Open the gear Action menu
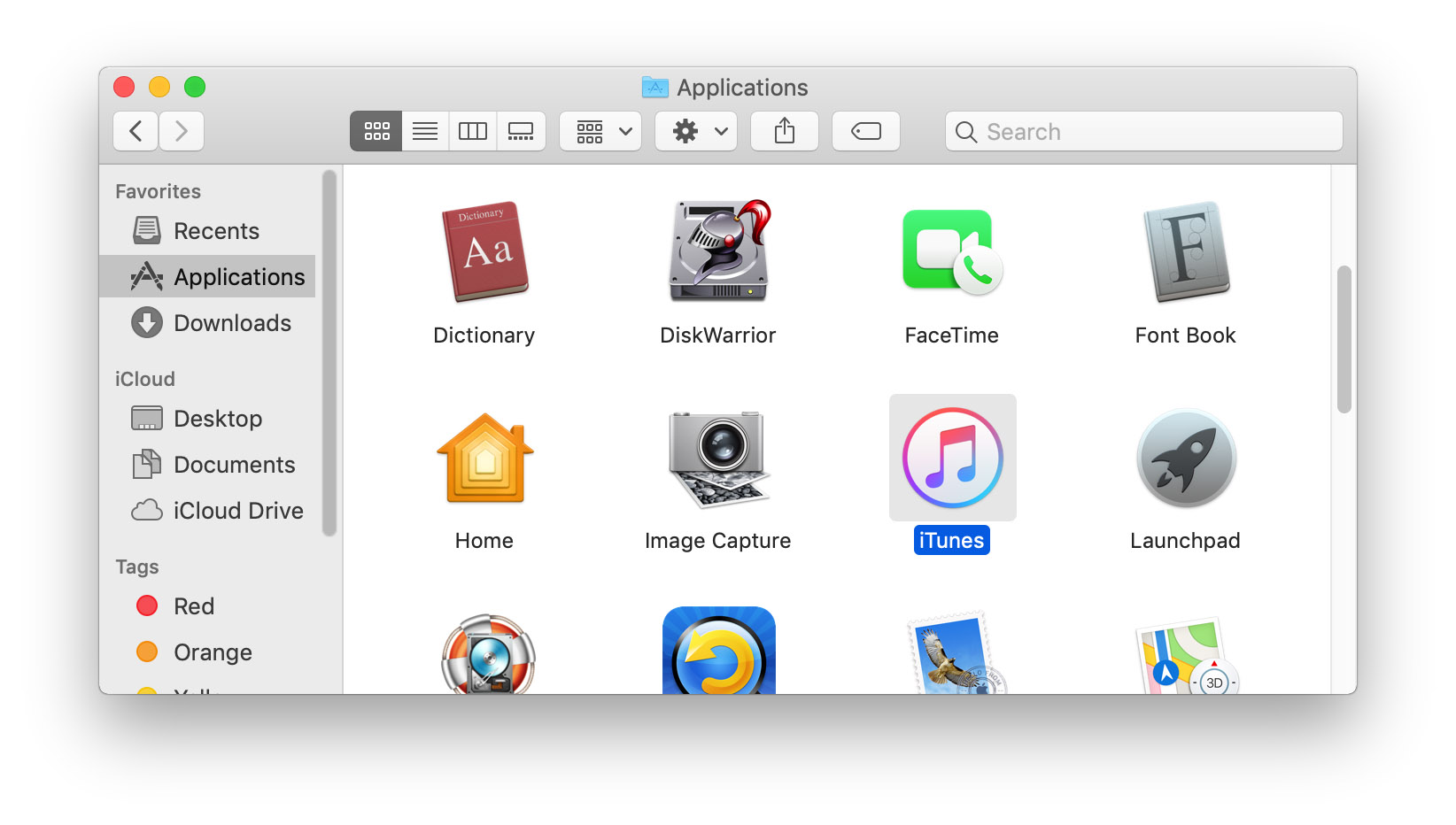The height and width of the screenshot is (825, 1456). tap(696, 131)
